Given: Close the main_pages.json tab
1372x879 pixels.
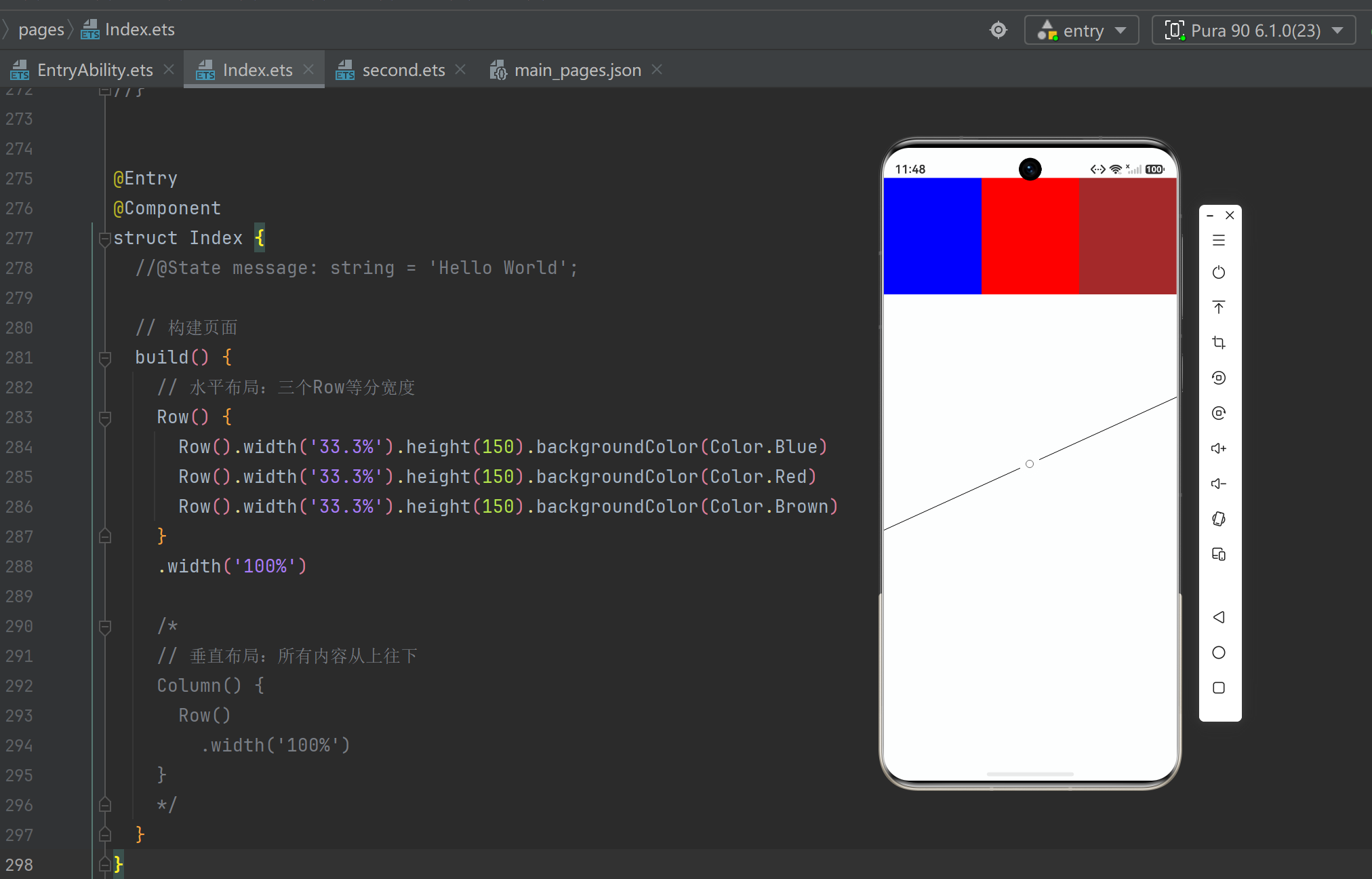Looking at the screenshot, I should pyautogui.click(x=657, y=69).
